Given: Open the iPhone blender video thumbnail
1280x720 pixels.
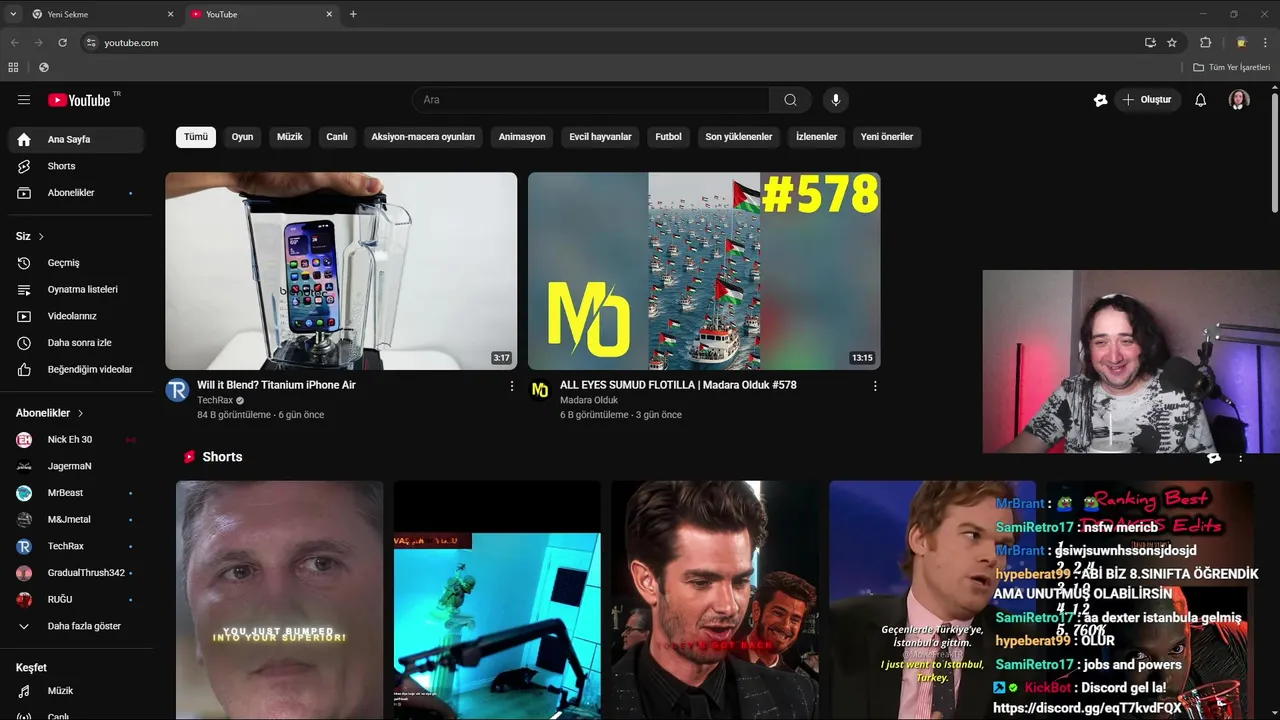Looking at the screenshot, I should pyautogui.click(x=341, y=271).
